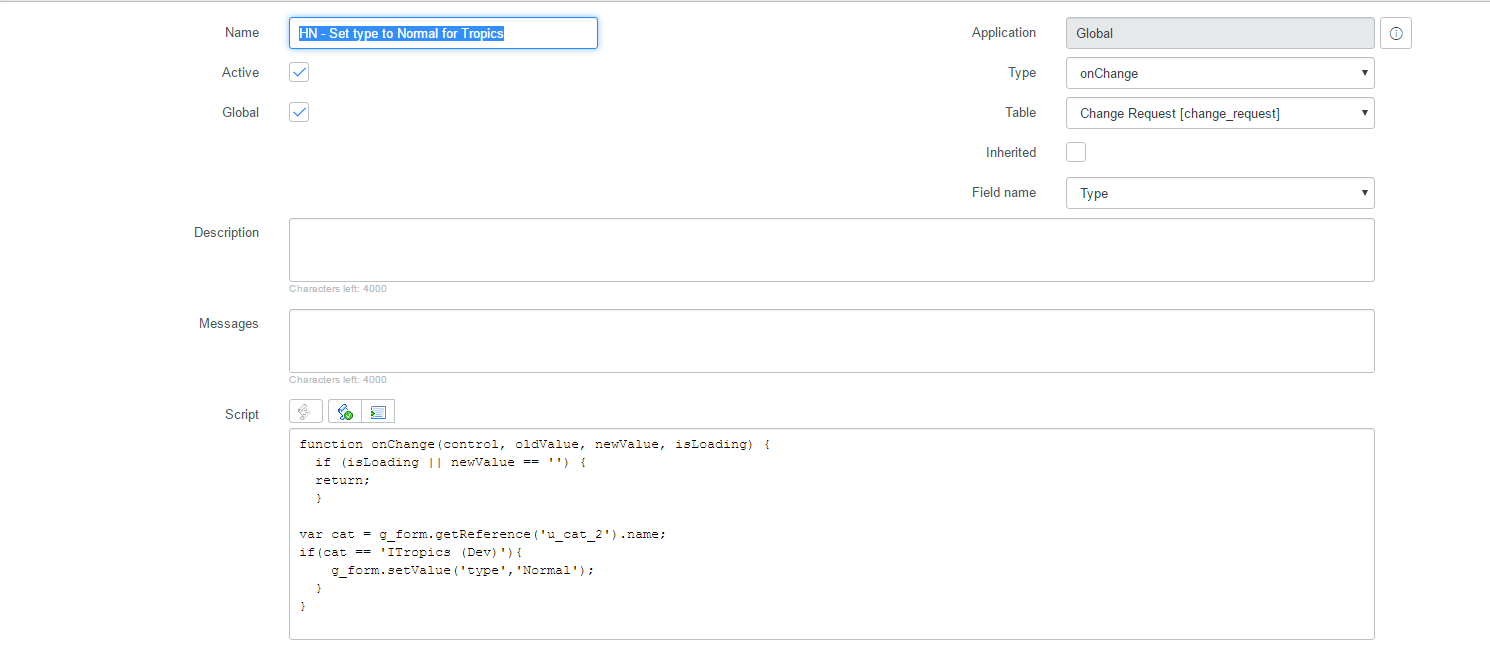Click inside the Messages text area

[x=831, y=340]
